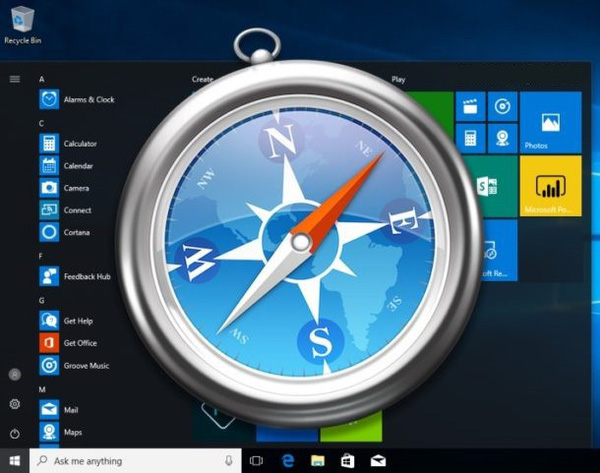
Task: Open the Maps small tile
Action: (502, 138)
